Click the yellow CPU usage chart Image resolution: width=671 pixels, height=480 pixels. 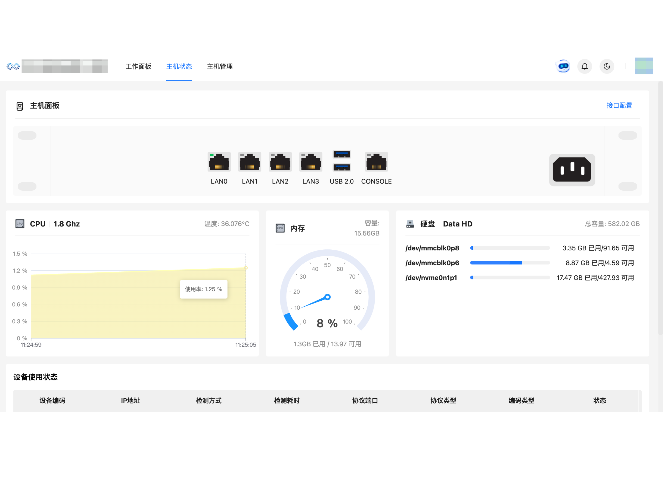138,300
